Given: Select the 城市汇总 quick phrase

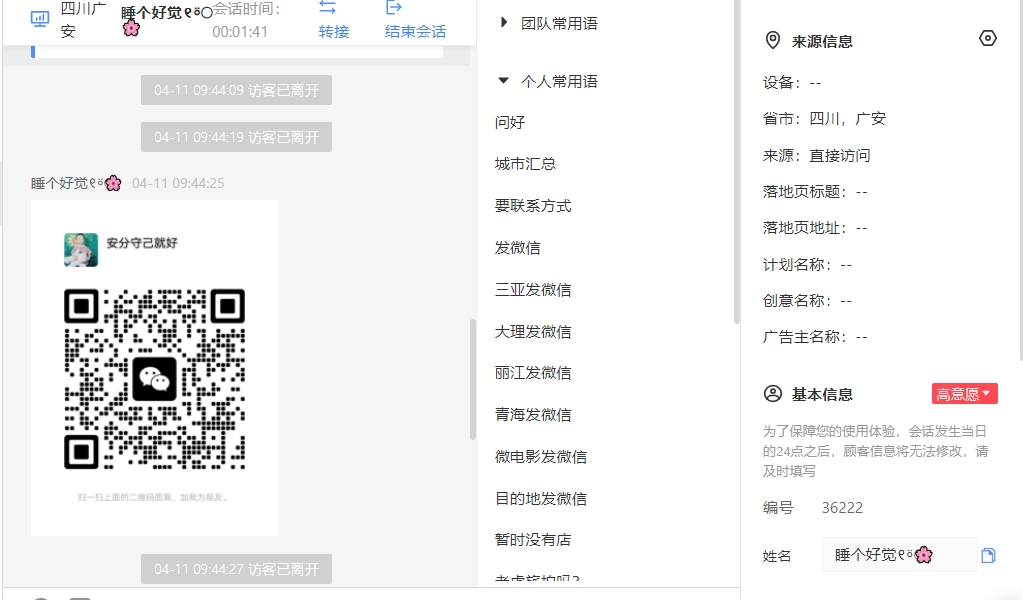Looking at the screenshot, I should [525, 164].
